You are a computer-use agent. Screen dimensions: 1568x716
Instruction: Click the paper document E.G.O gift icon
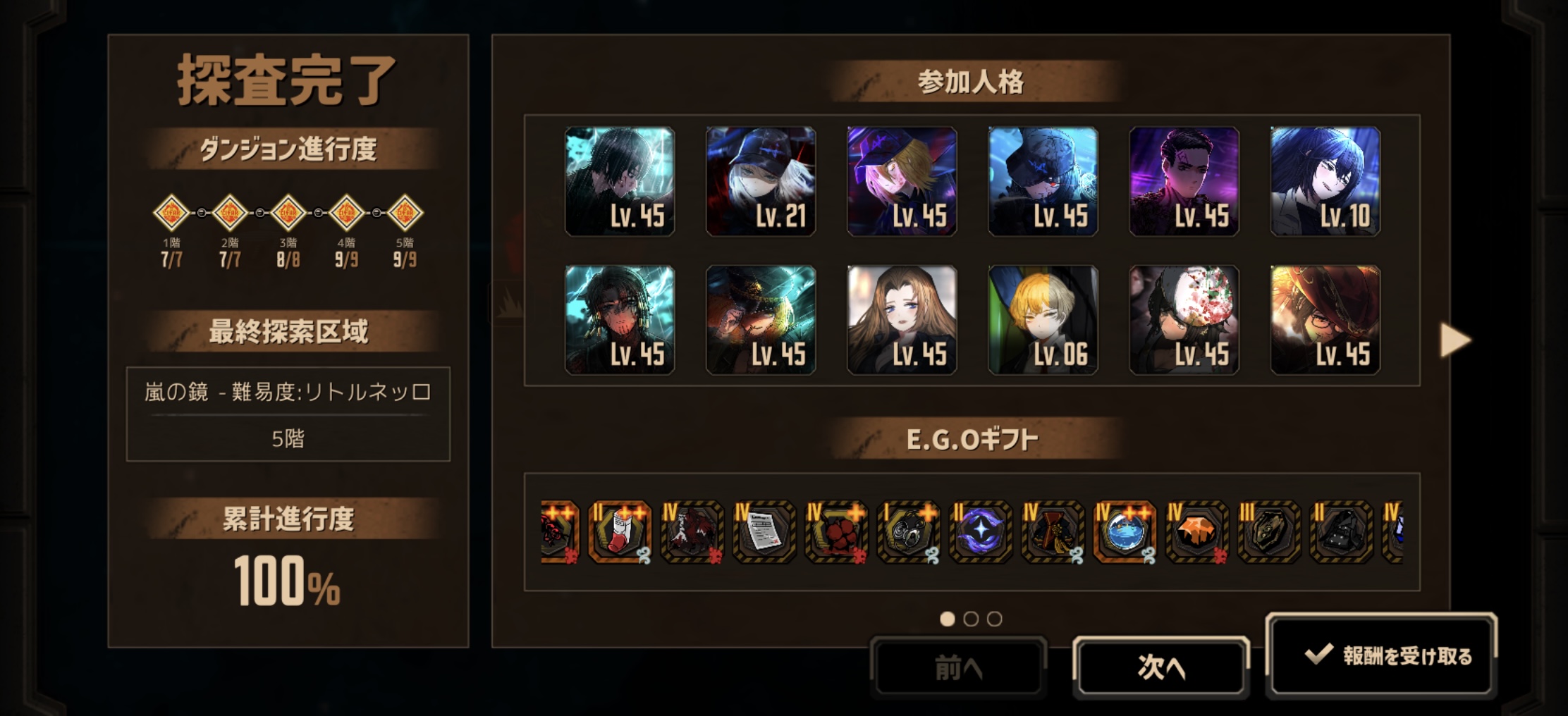[x=764, y=532]
